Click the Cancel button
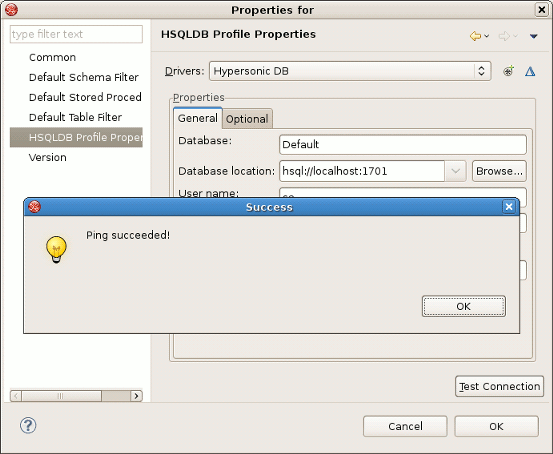The width and height of the screenshot is (553, 454). 405,426
